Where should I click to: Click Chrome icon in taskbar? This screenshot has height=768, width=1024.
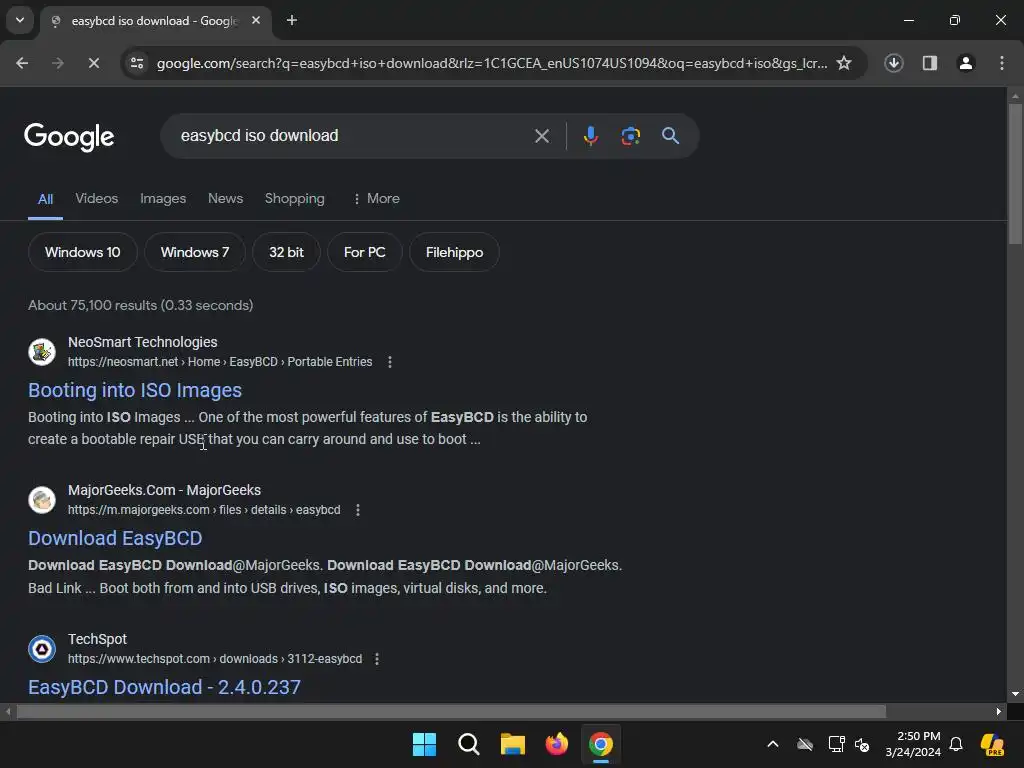[x=601, y=744]
